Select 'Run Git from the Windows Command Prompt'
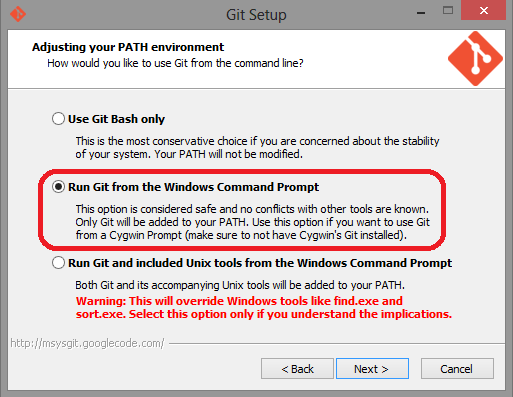 (58, 187)
